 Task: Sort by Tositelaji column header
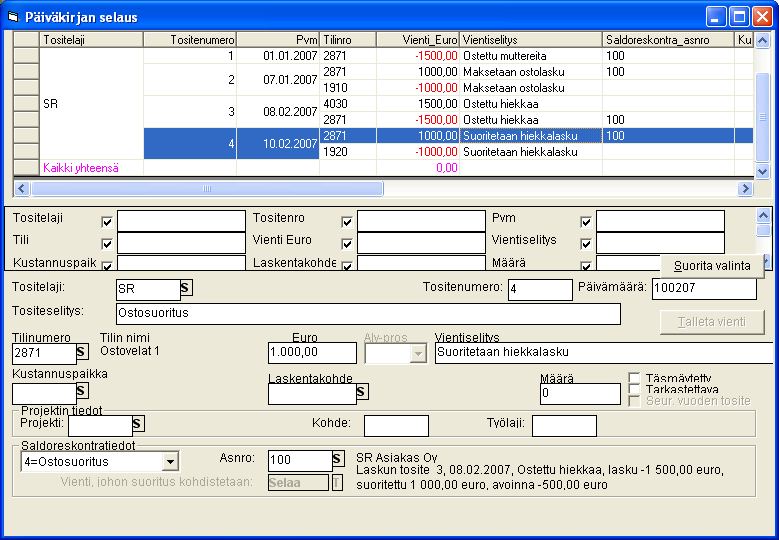[91, 40]
